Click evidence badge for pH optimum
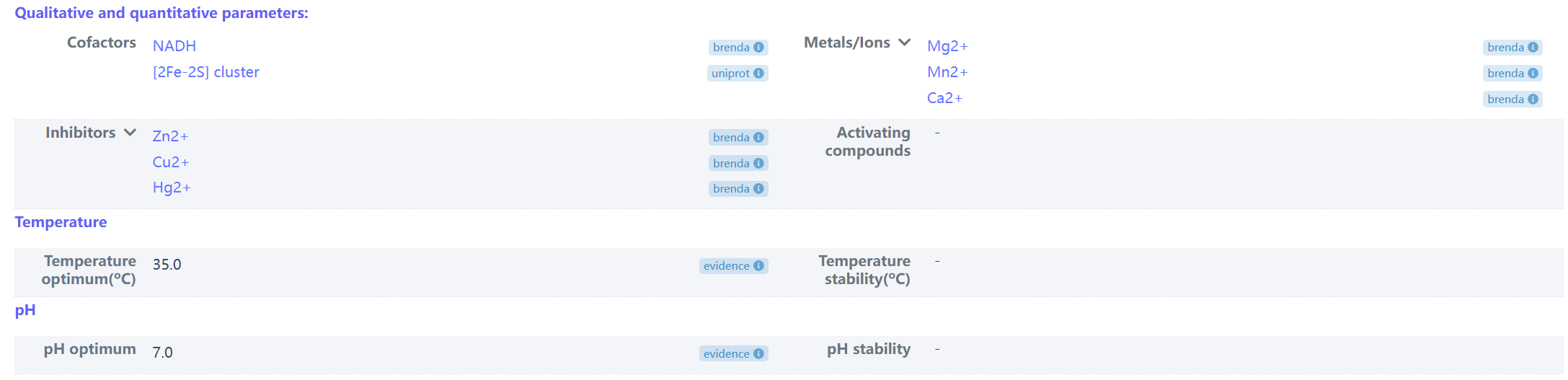The width and height of the screenshot is (1568, 380). click(733, 354)
